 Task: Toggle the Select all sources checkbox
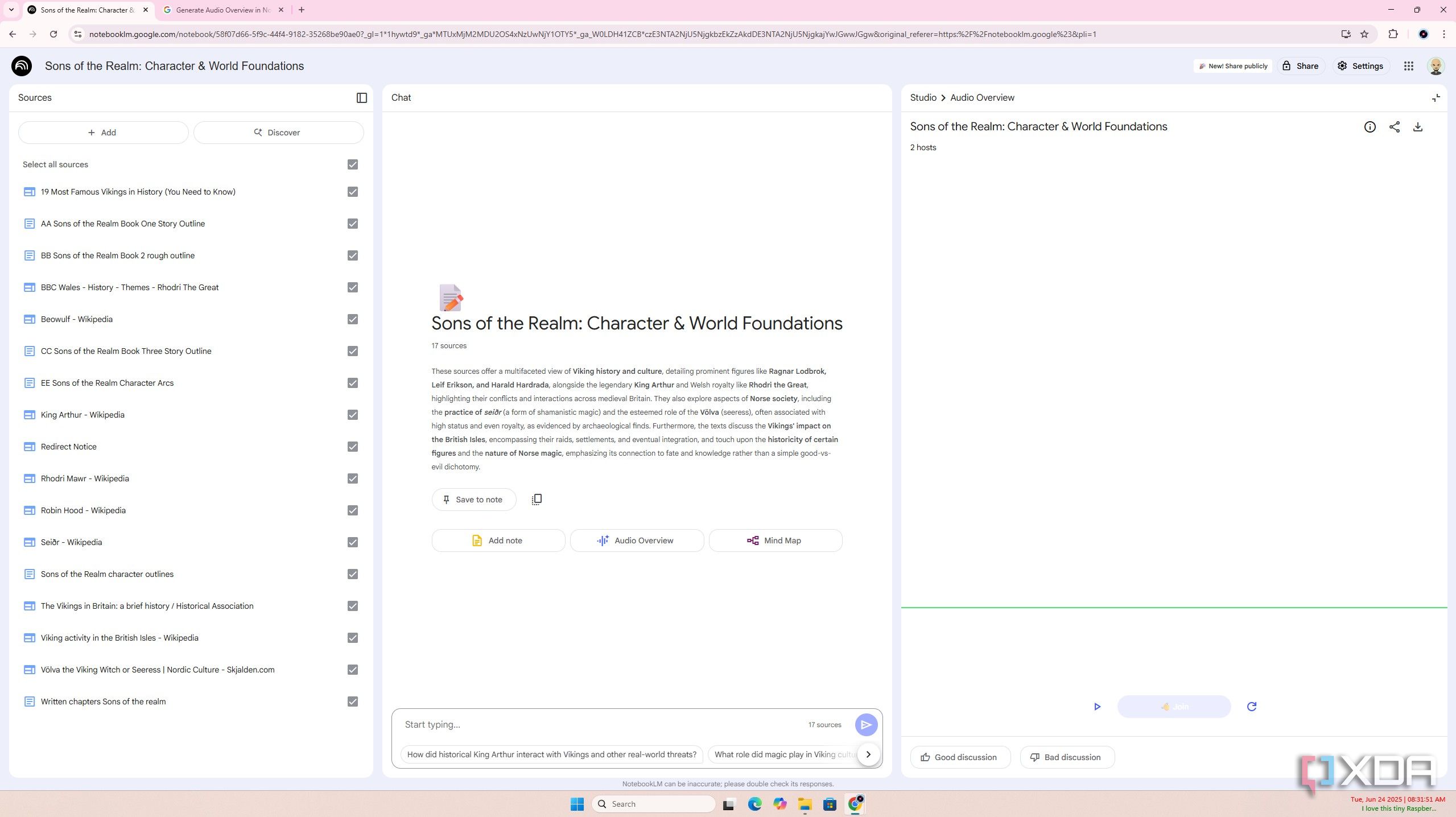click(x=353, y=164)
